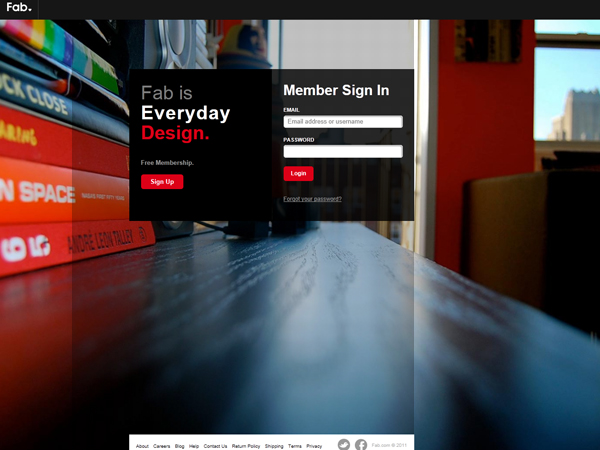Click the Member Sign In heading

(336, 90)
